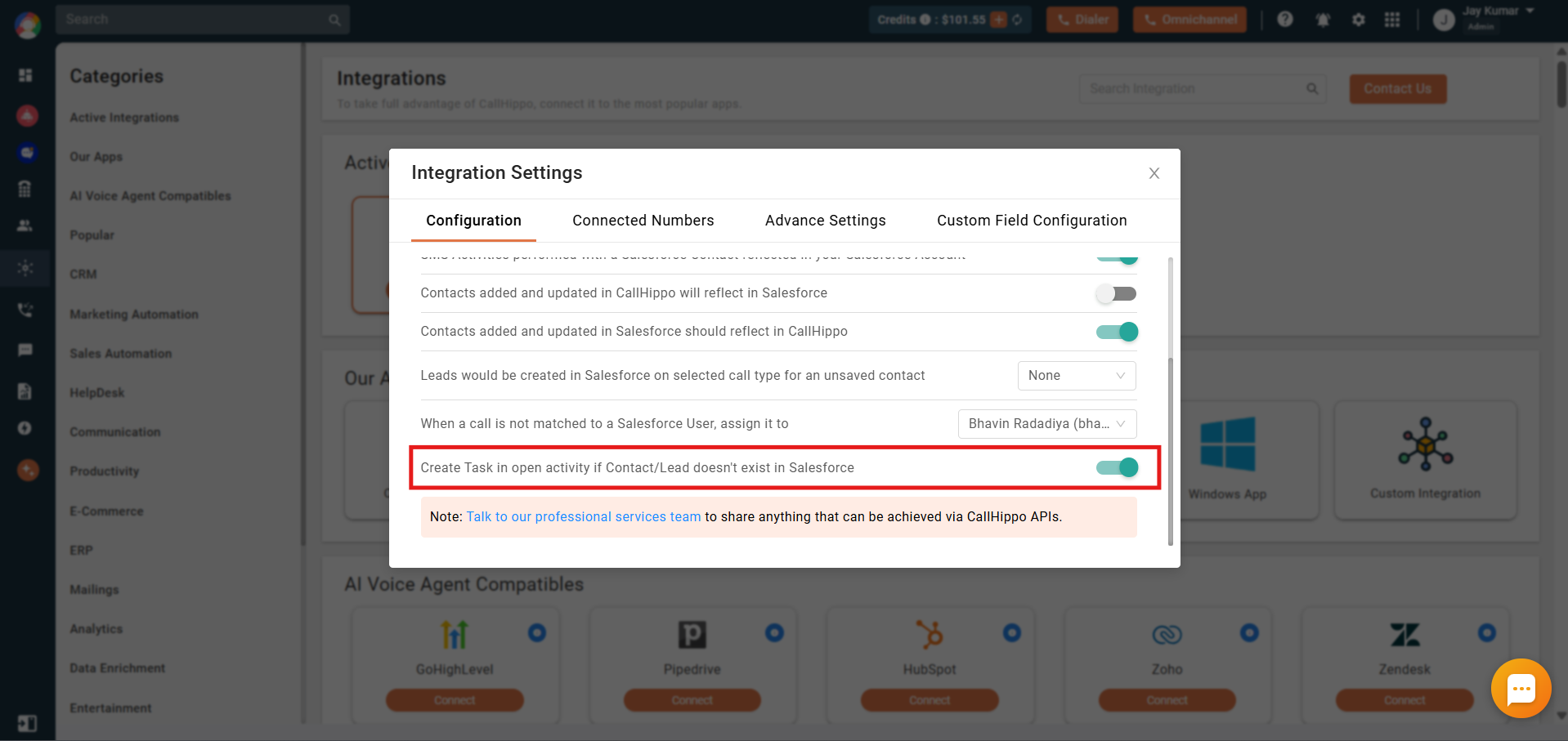Select Communication category
1568x741 pixels.
click(115, 432)
